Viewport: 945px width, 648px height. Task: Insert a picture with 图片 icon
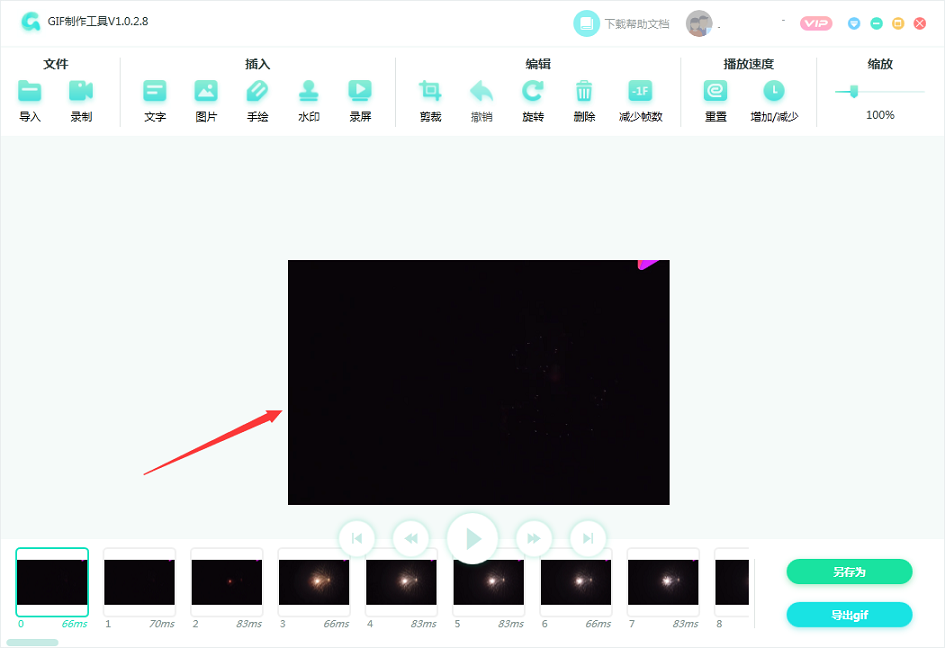[x=206, y=92]
